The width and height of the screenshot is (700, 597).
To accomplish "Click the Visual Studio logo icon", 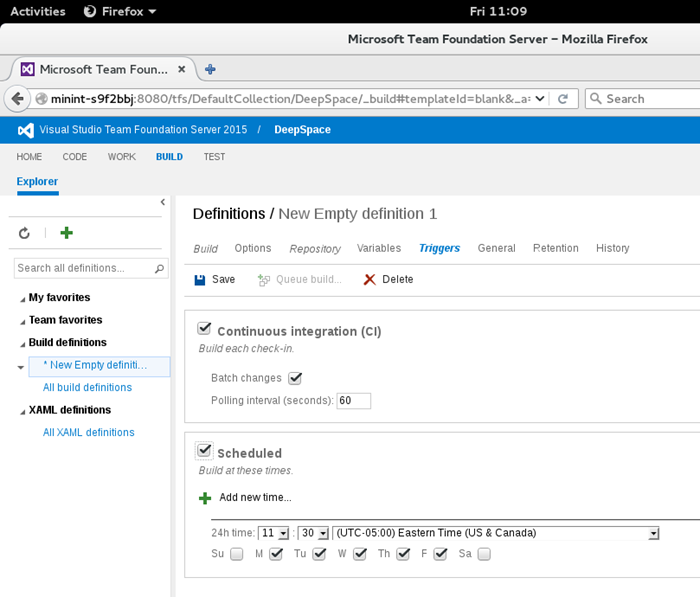I will click(x=25, y=130).
